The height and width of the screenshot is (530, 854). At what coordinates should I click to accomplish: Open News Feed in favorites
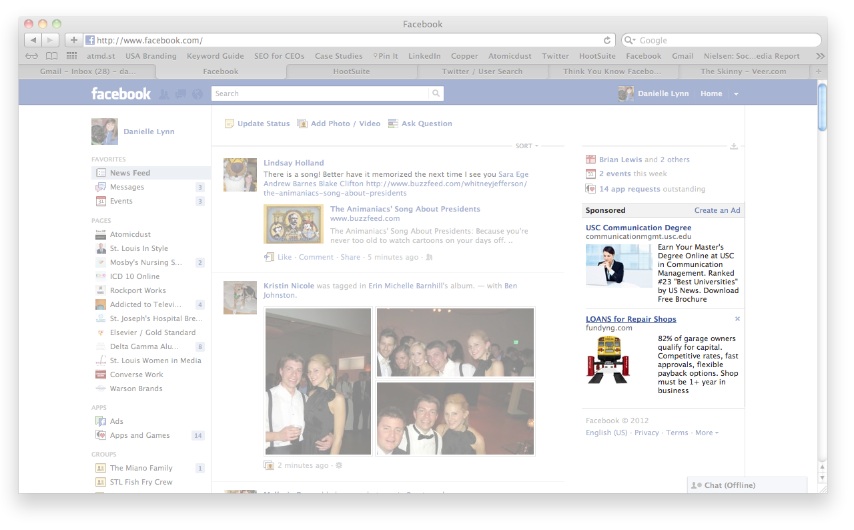tap(151, 173)
